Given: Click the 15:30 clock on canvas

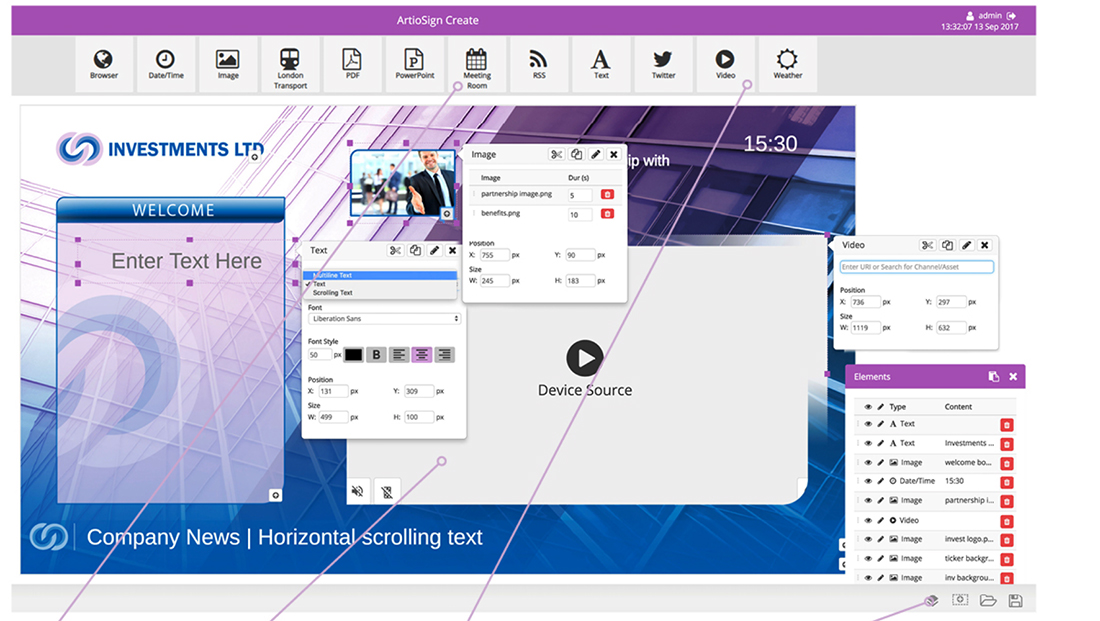Looking at the screenshot, I should 770,144.
